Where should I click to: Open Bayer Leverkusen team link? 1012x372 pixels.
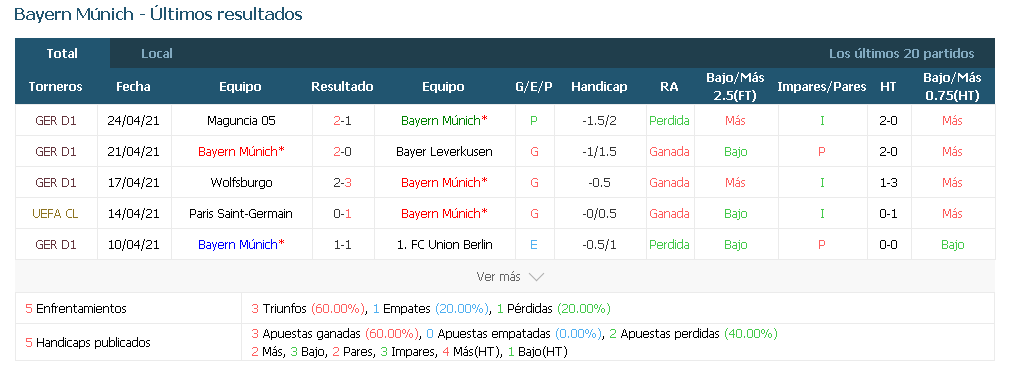click(444, 152)
